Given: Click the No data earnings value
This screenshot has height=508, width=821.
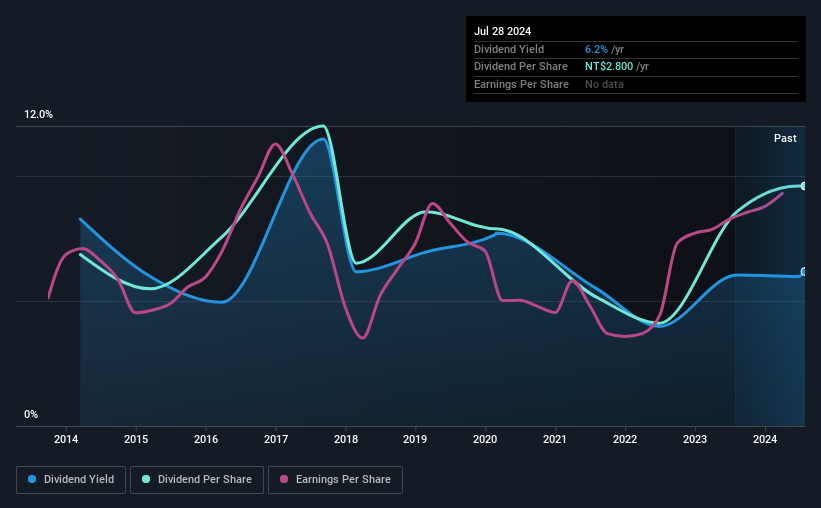Looking at the screenshot, I should 604,84.
